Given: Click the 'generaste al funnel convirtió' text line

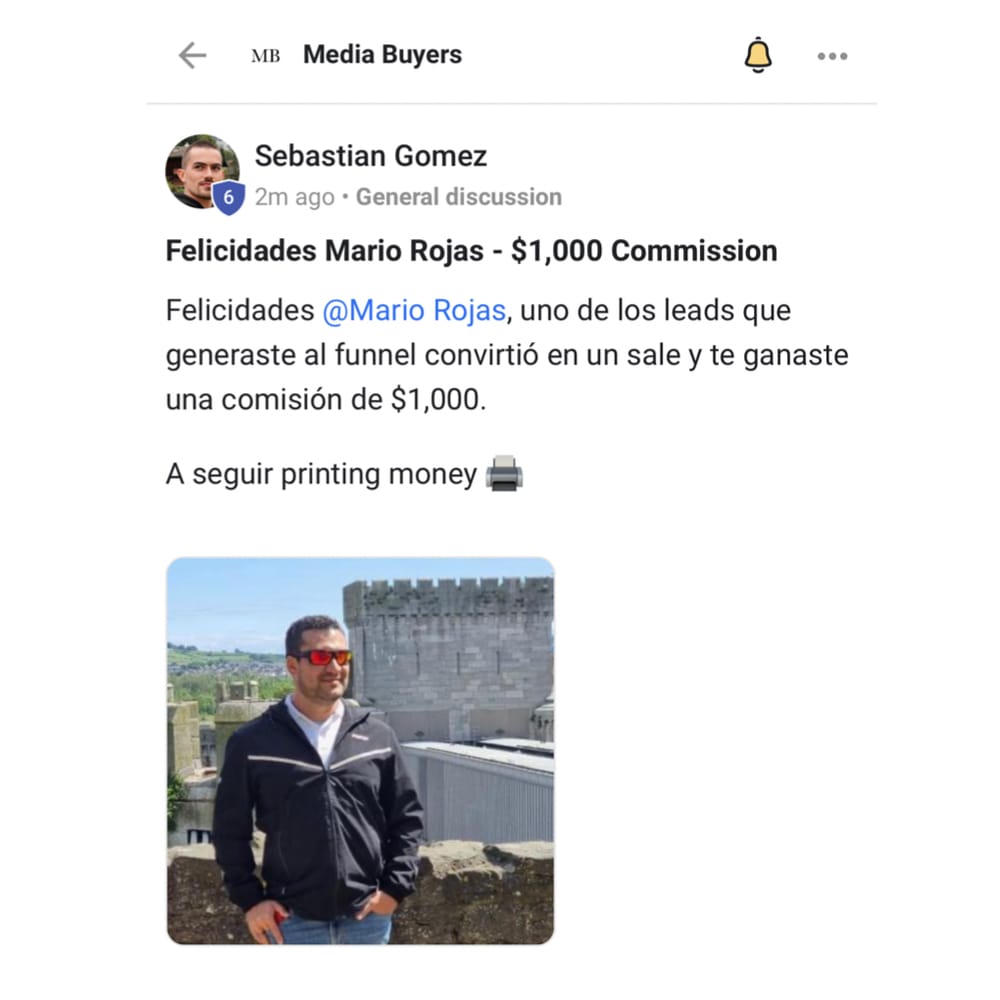Looking at the screenshot, I should (507, 355).
